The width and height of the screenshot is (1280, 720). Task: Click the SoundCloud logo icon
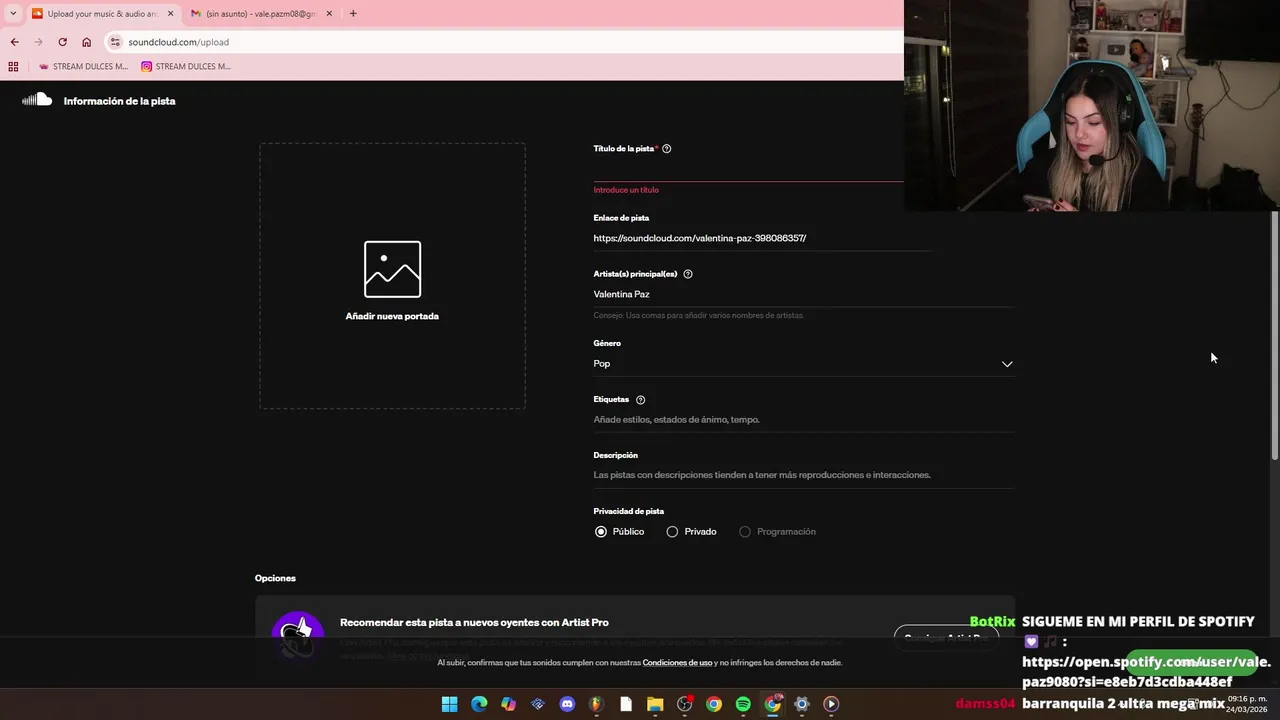[x=37, y=99]
